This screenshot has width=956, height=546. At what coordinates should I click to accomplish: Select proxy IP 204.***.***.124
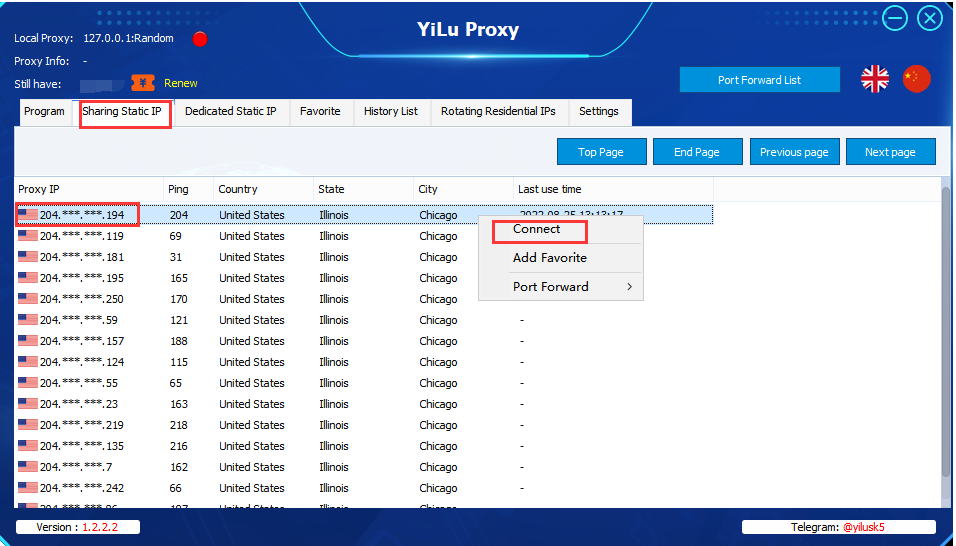(x=82, y=362)
